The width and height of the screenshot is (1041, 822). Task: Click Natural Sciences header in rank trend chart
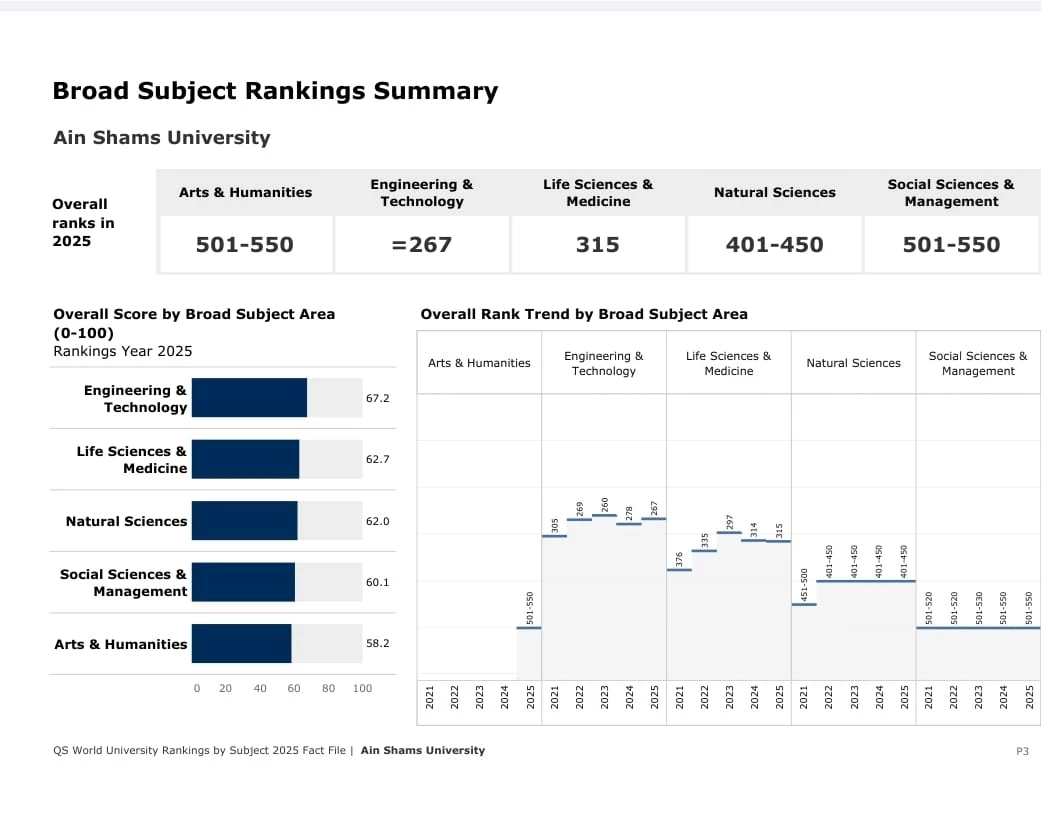(x=853, y=363)
